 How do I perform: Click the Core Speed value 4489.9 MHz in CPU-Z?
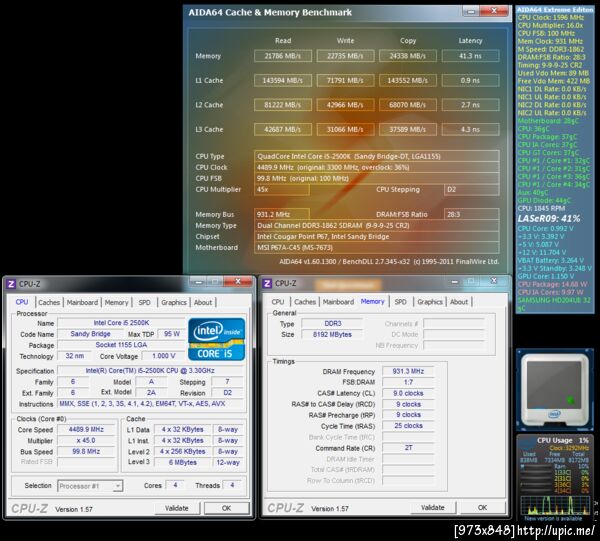[86, 429]
